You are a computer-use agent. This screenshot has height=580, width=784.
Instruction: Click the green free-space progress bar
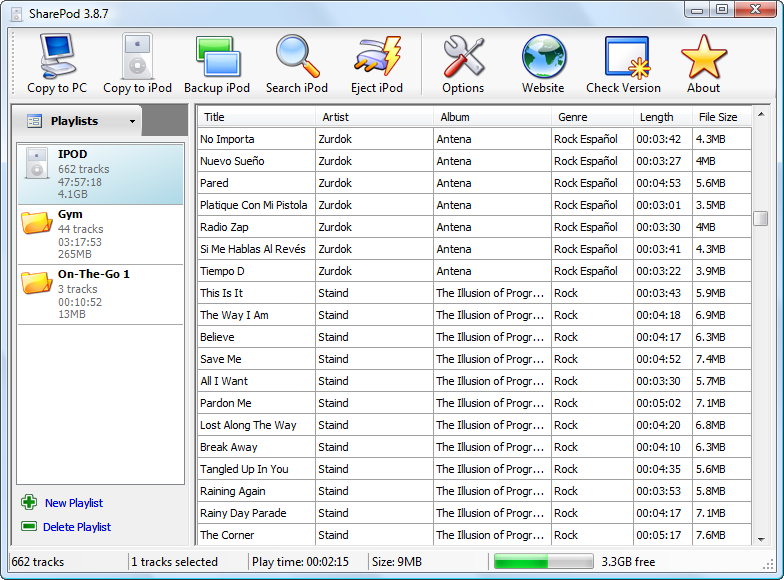[544, 562]
